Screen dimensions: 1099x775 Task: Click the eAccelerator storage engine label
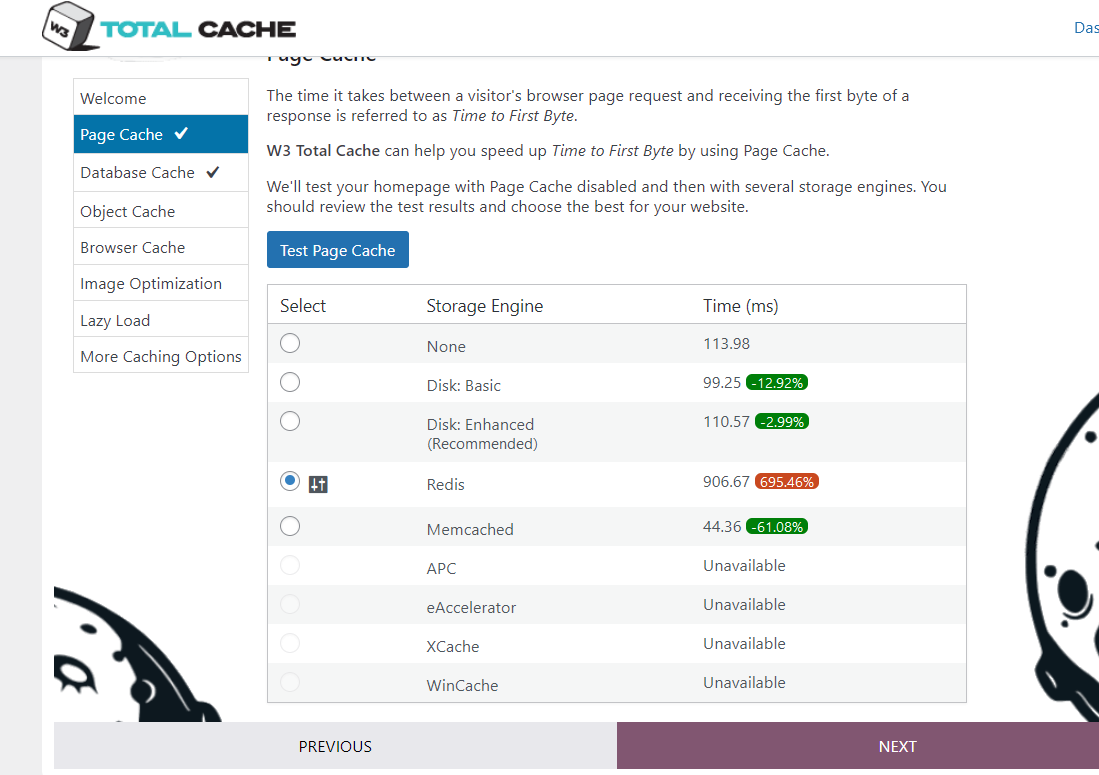471,608
